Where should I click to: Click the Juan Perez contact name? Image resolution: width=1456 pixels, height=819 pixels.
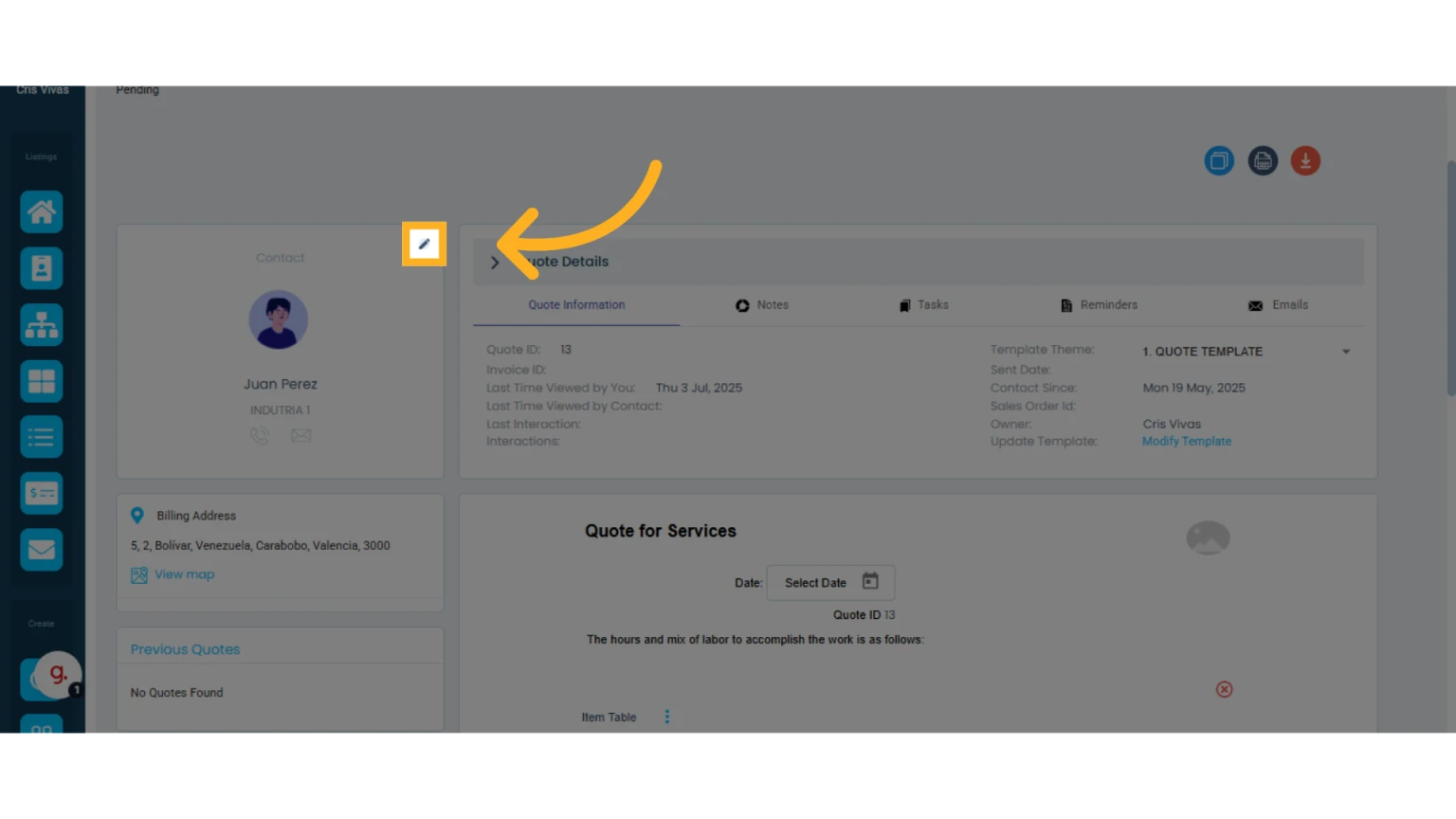pos(280,384)
